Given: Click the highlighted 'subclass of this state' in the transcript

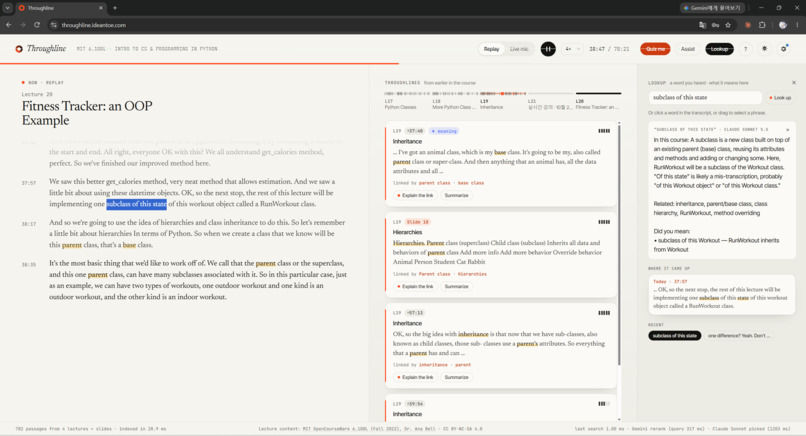Looking at the screenshot, I should pyautogui.click(x=136, y=204).
